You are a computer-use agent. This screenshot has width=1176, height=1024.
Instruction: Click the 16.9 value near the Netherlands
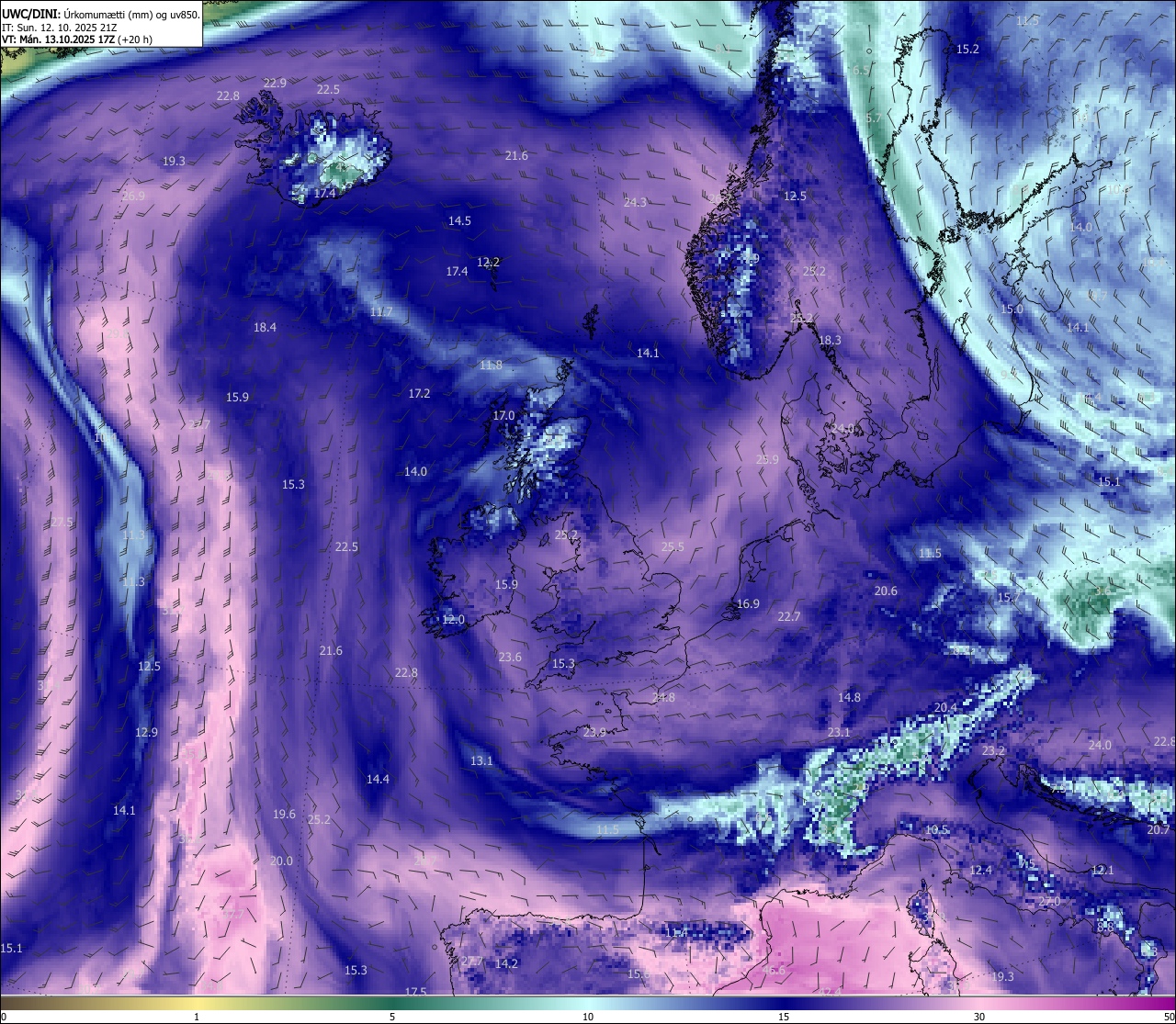pyautogui.click(x=748, y=603)
